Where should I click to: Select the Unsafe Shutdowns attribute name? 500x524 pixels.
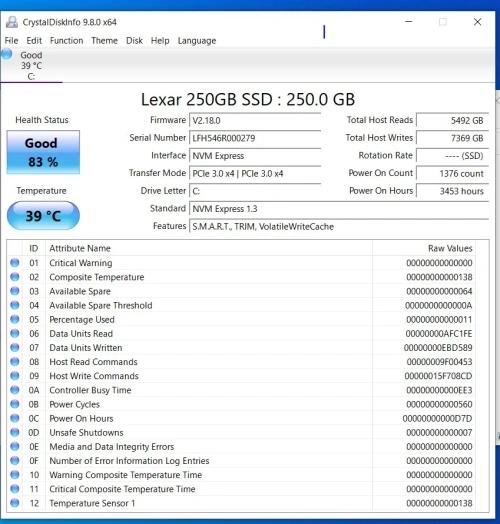pos(86,433)
